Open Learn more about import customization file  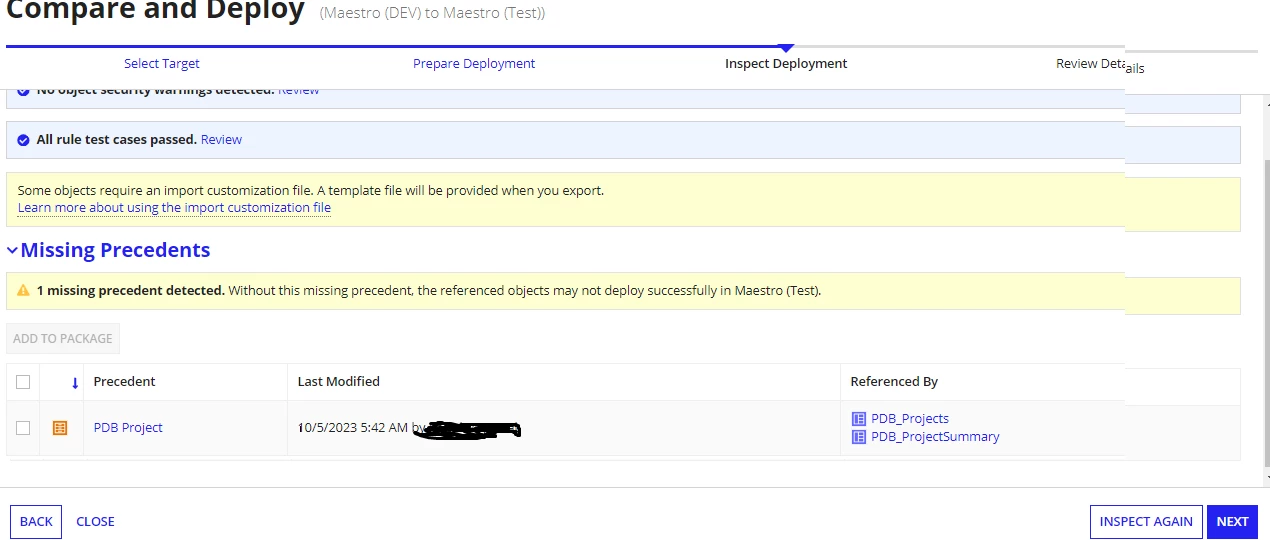pyautogui.click(x=174, y=208)
